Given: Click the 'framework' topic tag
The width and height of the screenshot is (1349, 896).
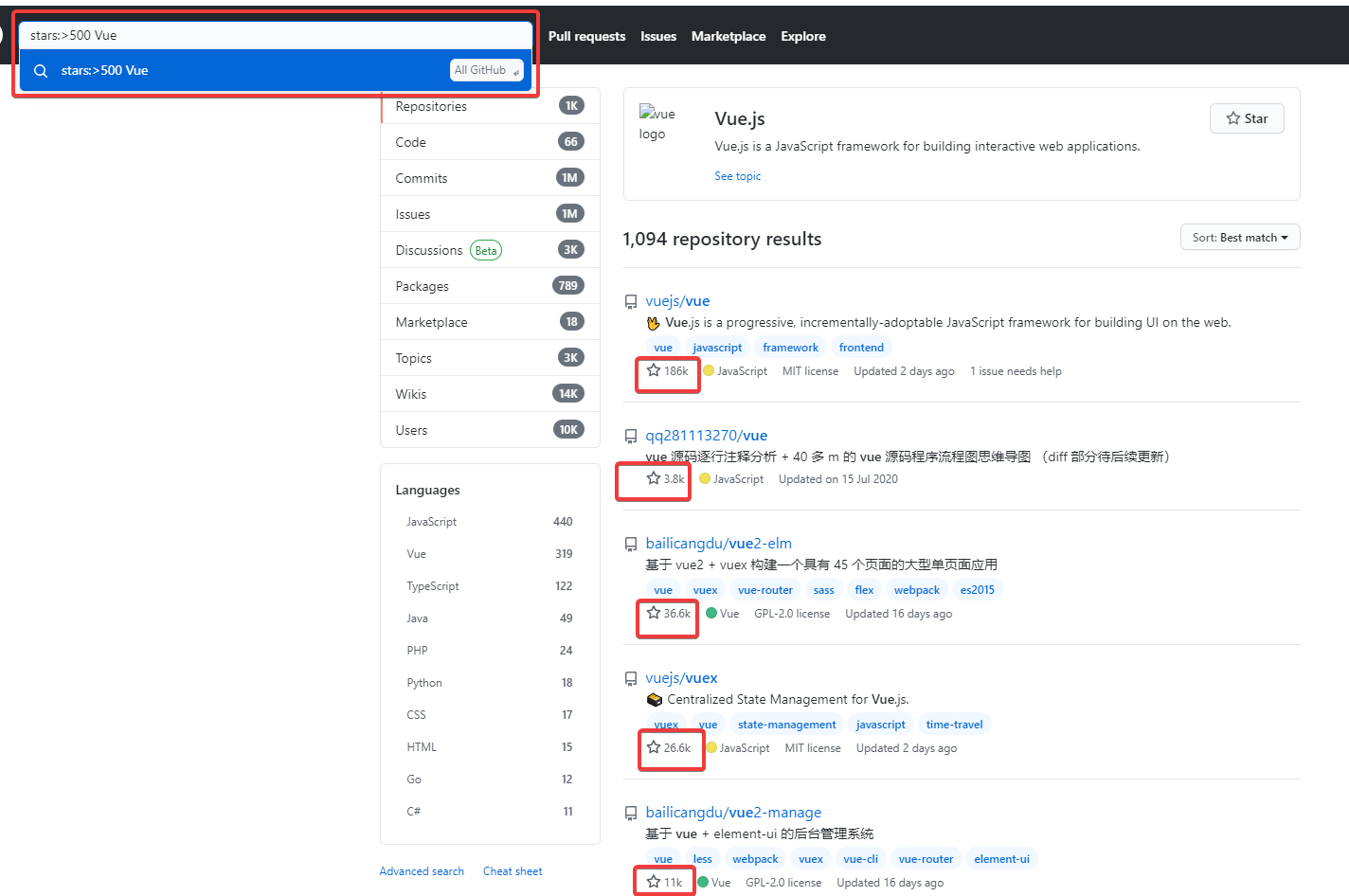Looking at the screenshot, I should pos(790,348).
